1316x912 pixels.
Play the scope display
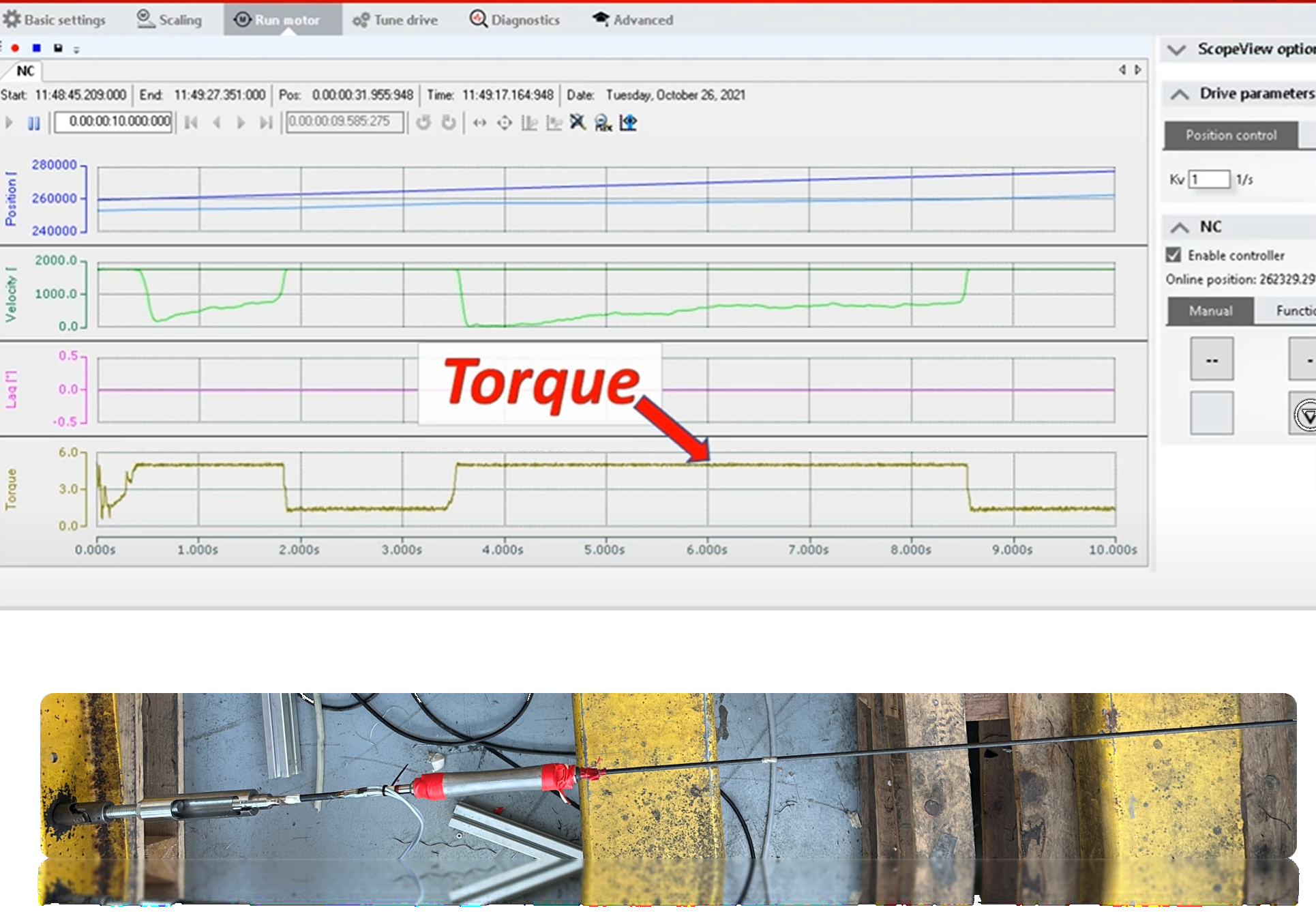[9, 123]
